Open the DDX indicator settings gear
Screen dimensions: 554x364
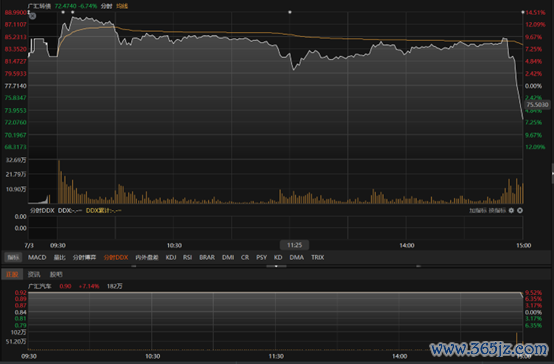point(511,211)
